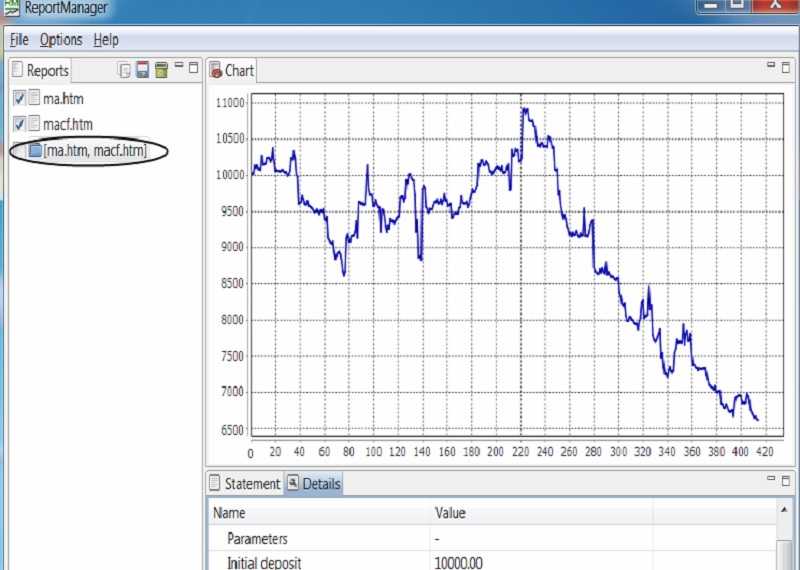Open the Help menu
The height and width of the screenshot is (570, 800).
pyautogui.click(x=106, y=39)
